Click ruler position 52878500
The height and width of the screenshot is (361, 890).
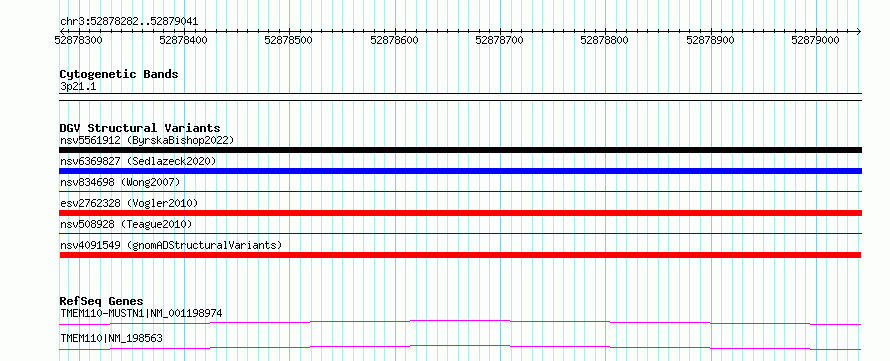[x=289, y=40]
